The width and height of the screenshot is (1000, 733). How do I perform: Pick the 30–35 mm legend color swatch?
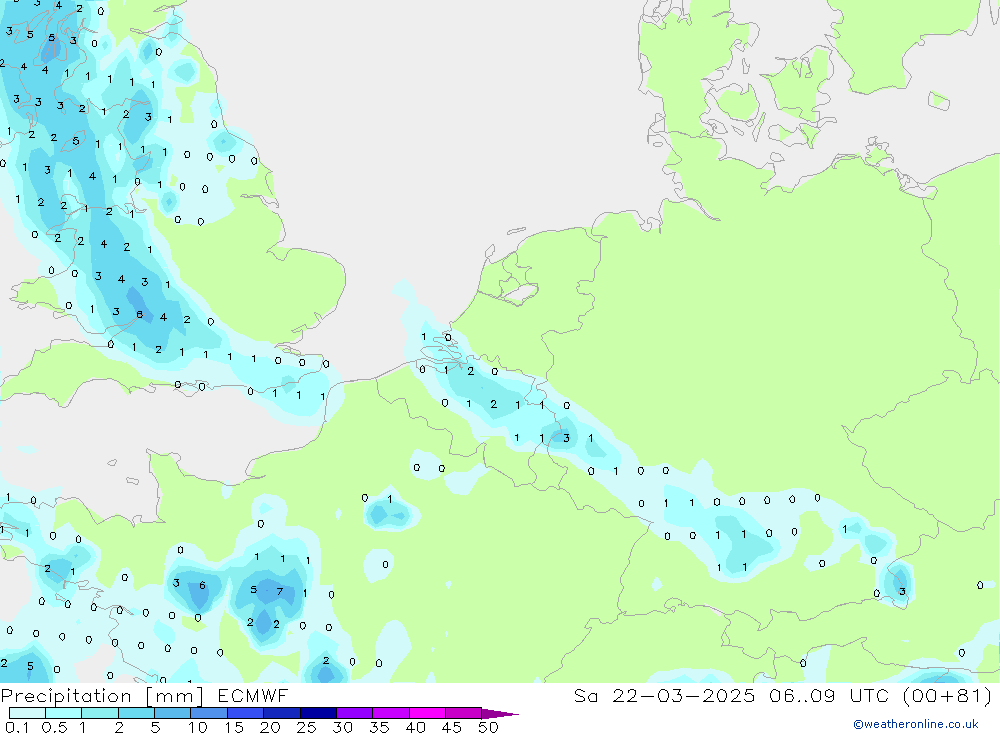pos(355,713)
